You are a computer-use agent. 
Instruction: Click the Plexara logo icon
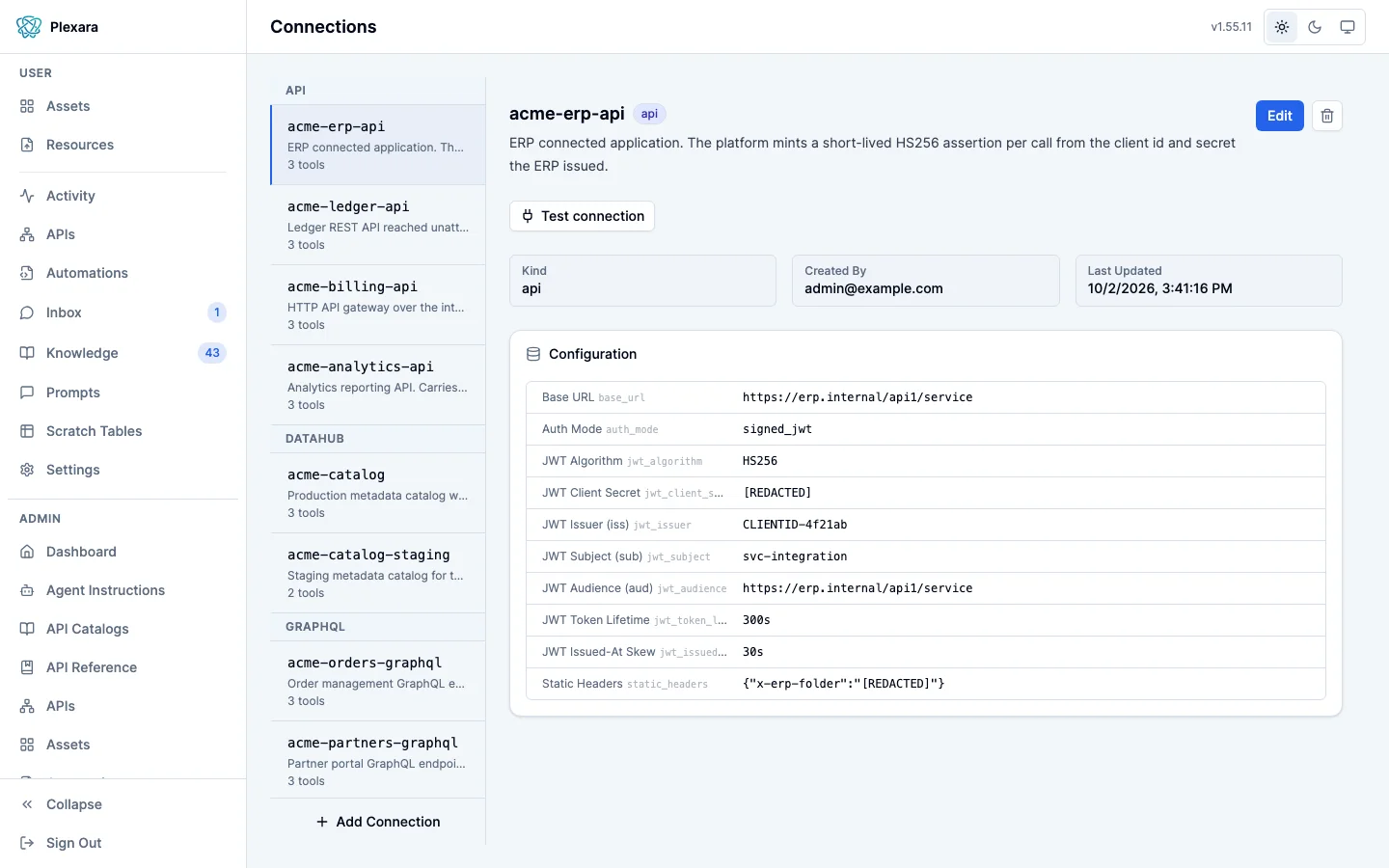pyautogui.click(x=29, y=27)
